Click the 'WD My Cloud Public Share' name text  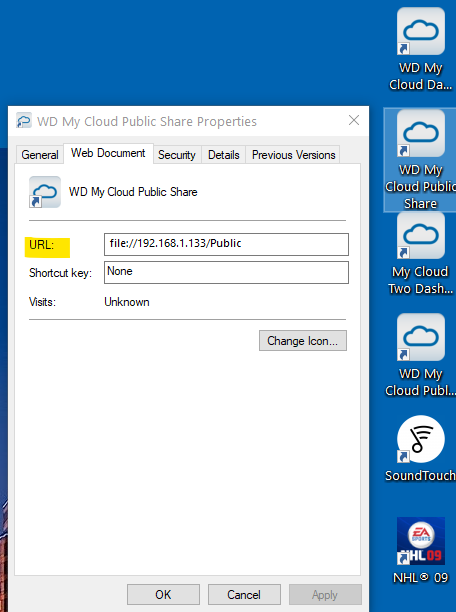[x=133, y=192]
